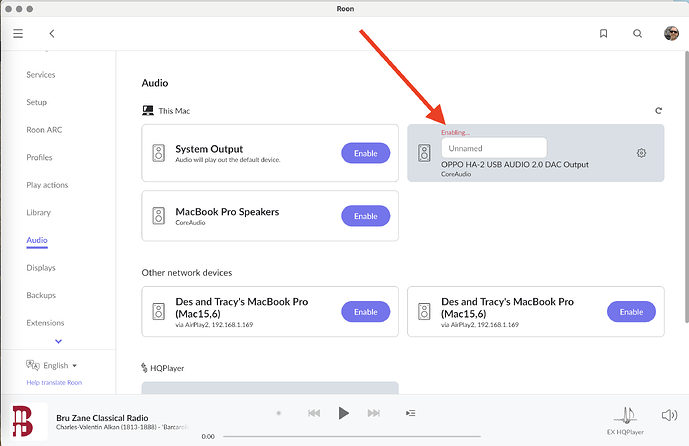
Task: Open the Services settings section
Action: click(x=41, y=75)
